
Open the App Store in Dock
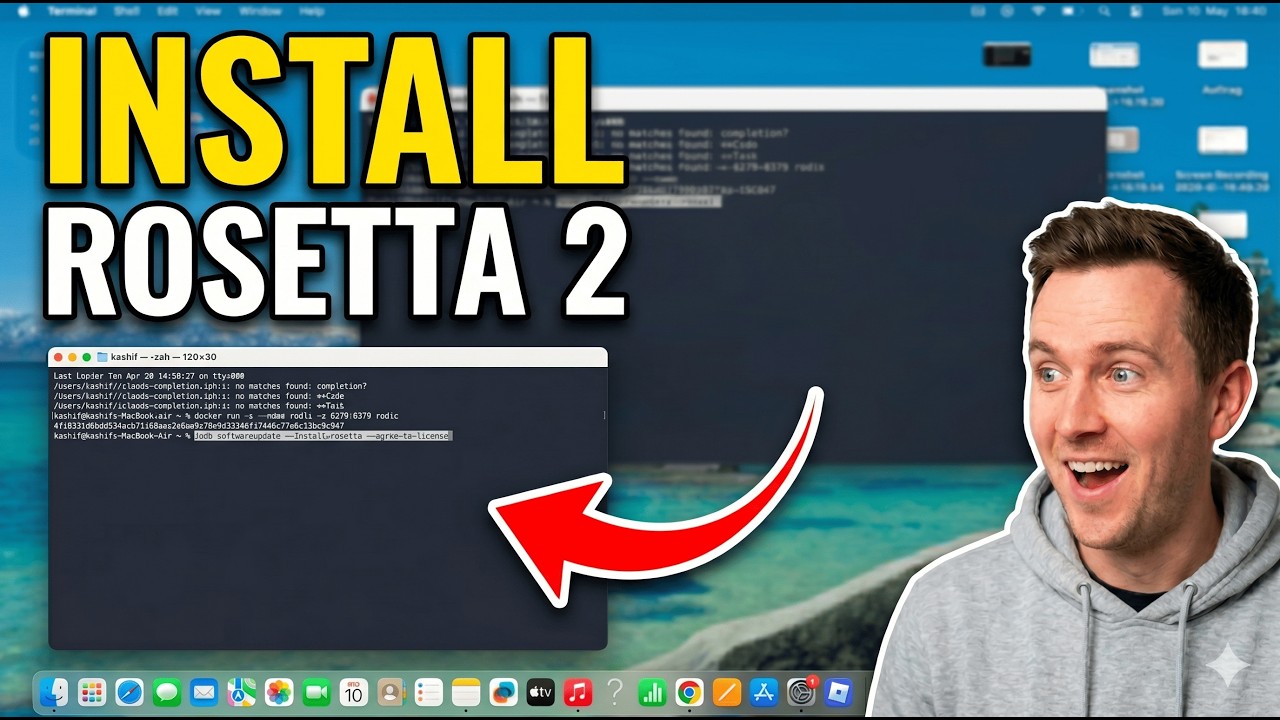pos(764,691)
